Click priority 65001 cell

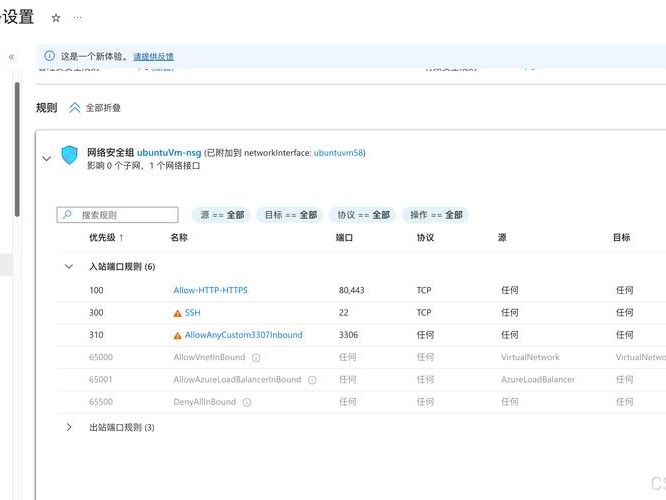click(101, 379)
